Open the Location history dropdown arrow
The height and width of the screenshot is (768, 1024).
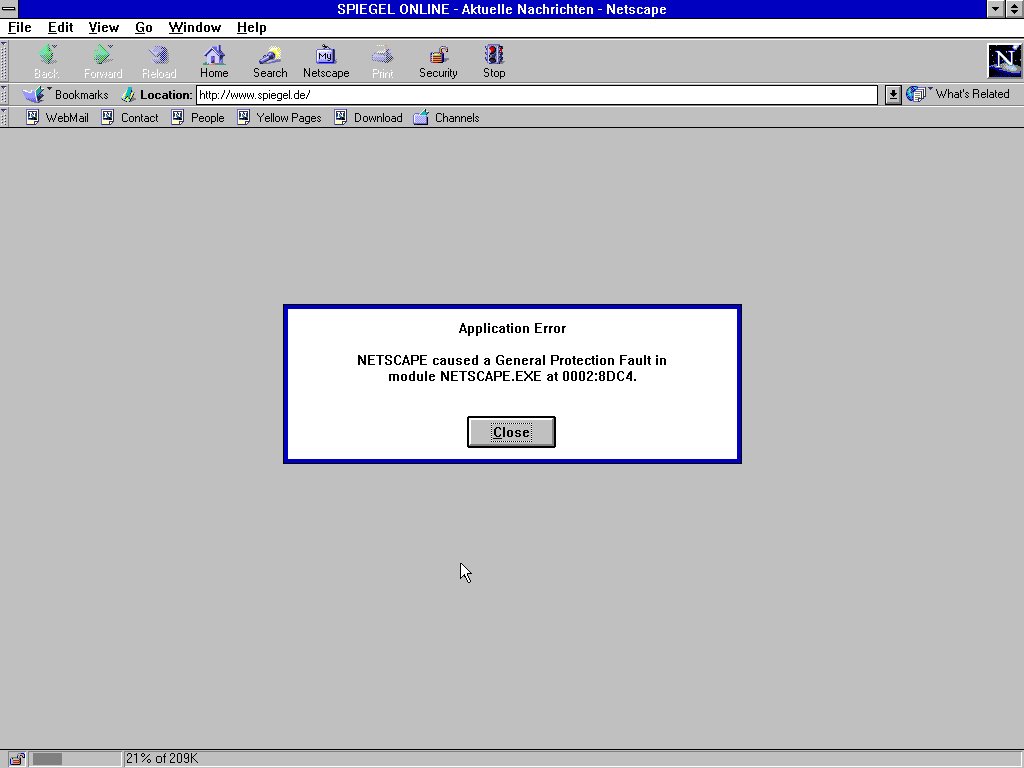tap(892, 94)
